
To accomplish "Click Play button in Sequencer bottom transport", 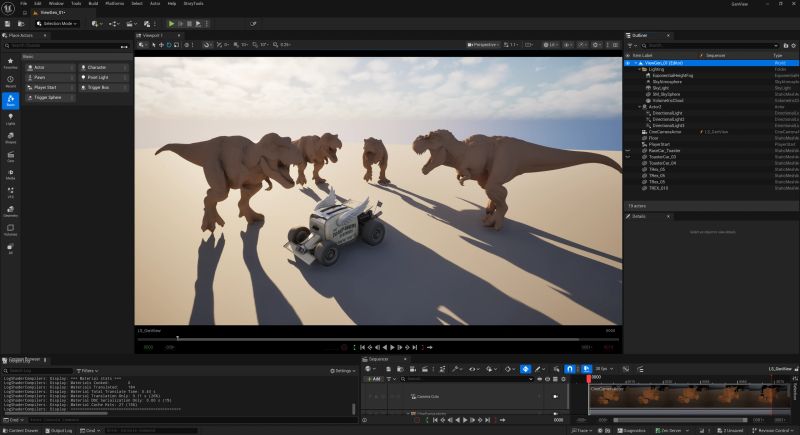I will [465, 420].
